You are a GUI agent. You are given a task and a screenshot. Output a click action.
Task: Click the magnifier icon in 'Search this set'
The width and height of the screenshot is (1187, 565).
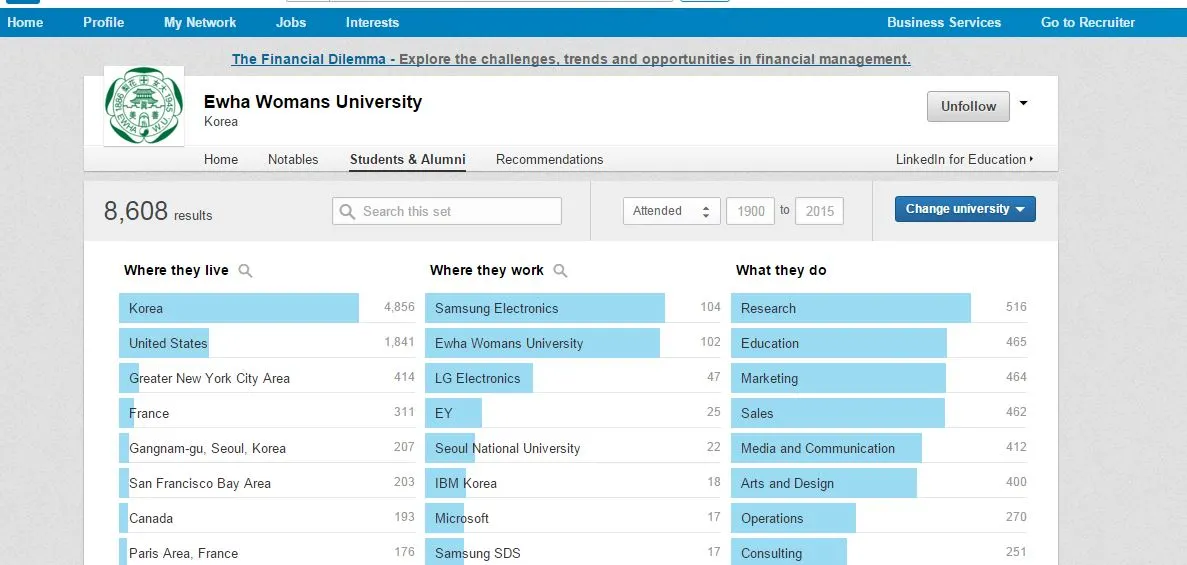tap(348, 211)
